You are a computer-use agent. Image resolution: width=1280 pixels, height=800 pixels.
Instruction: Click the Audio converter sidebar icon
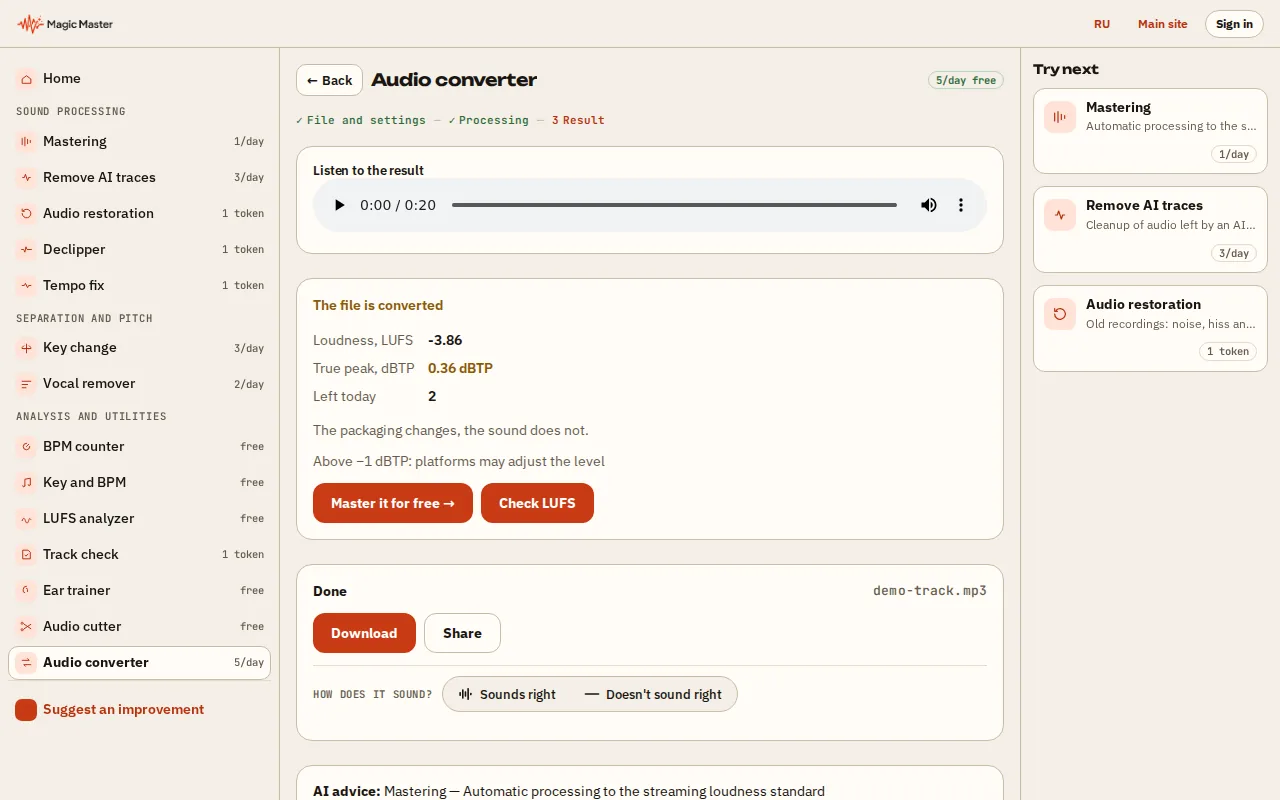click(x=26, y=662)
